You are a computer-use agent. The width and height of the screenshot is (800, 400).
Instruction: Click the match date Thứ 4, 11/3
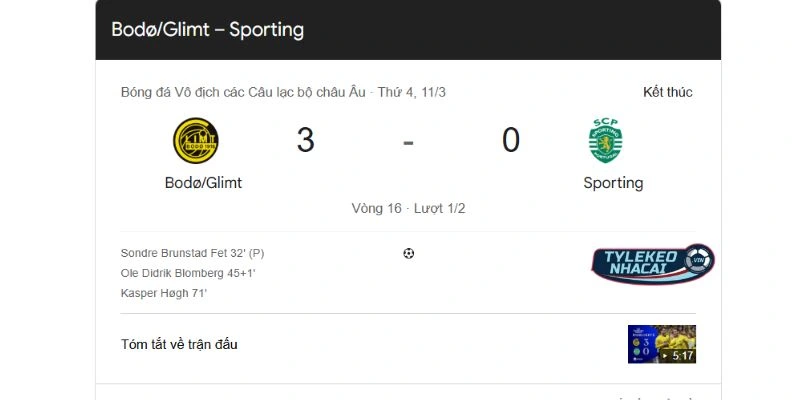(x=411, y=92)
